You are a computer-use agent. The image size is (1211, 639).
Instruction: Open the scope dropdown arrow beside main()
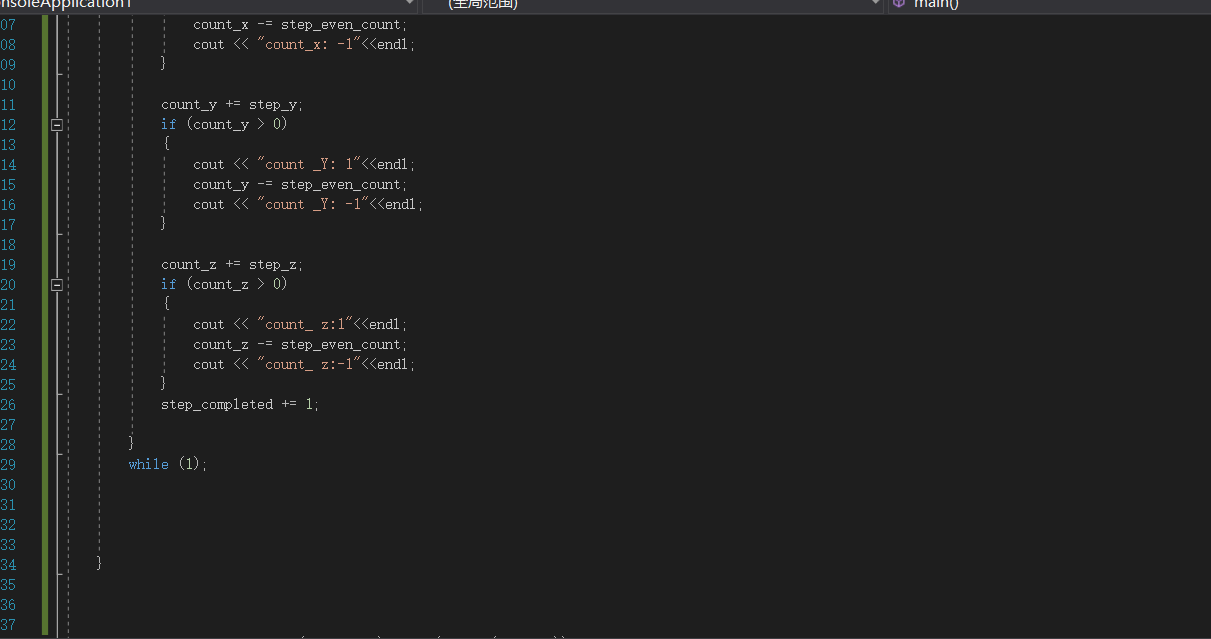[876, 4]
